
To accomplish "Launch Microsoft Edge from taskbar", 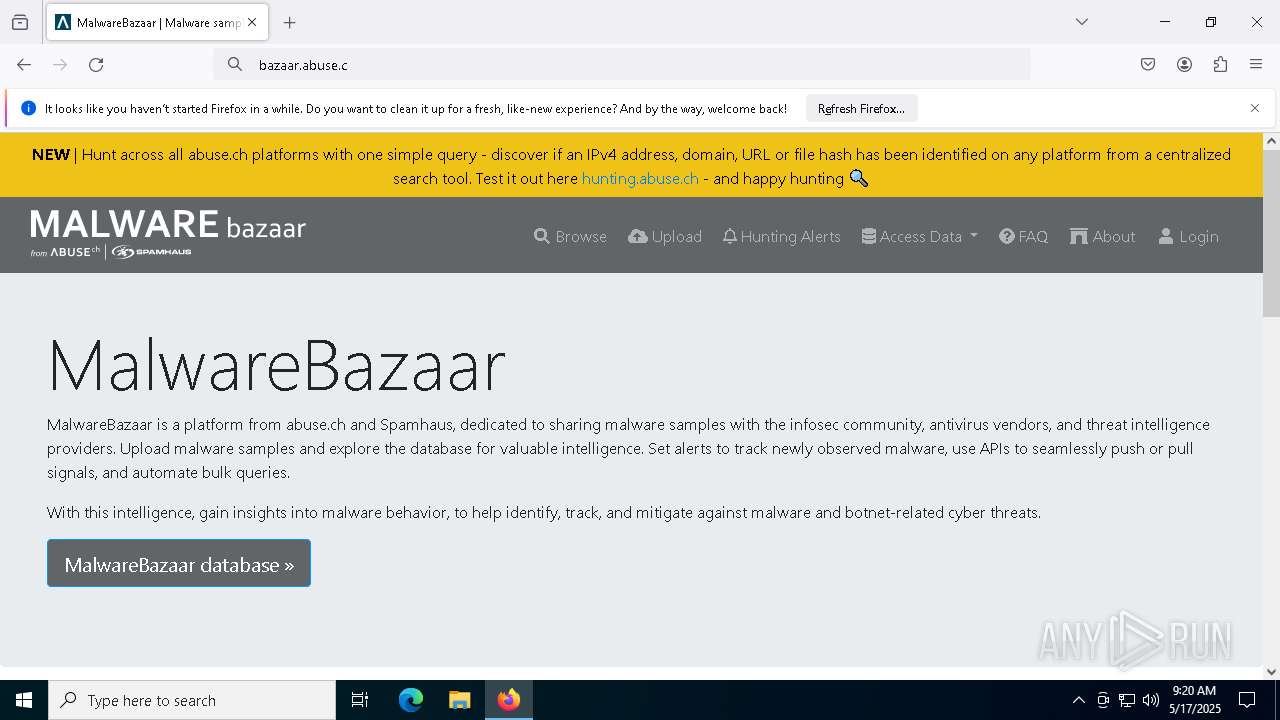I will [411, 700].
